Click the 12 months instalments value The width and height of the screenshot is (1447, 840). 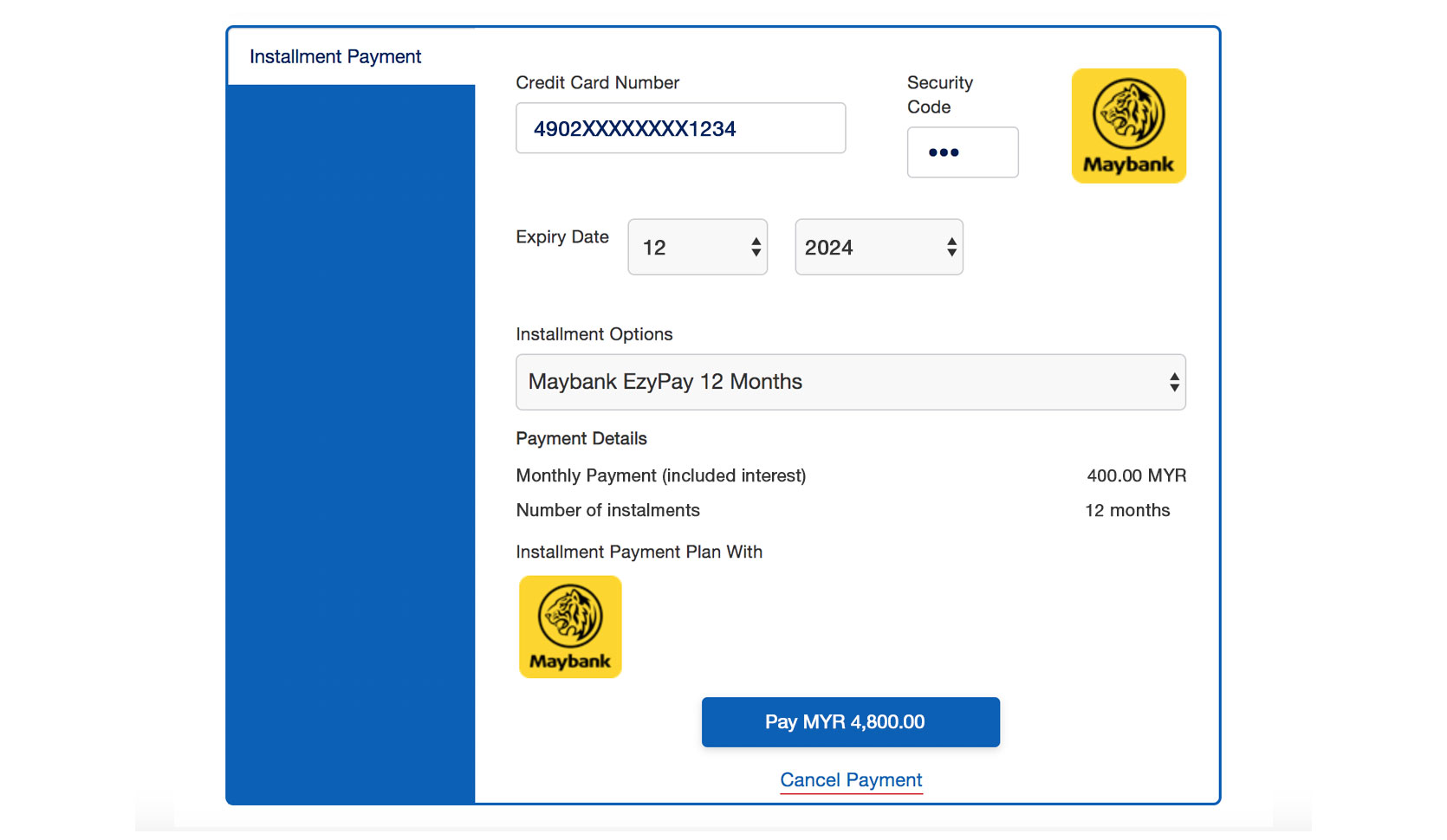[1127, 510]
